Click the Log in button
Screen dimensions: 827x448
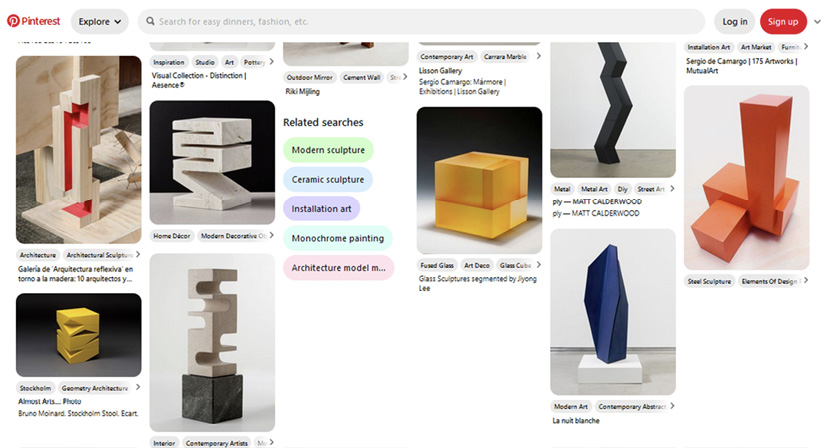point(735,22)
